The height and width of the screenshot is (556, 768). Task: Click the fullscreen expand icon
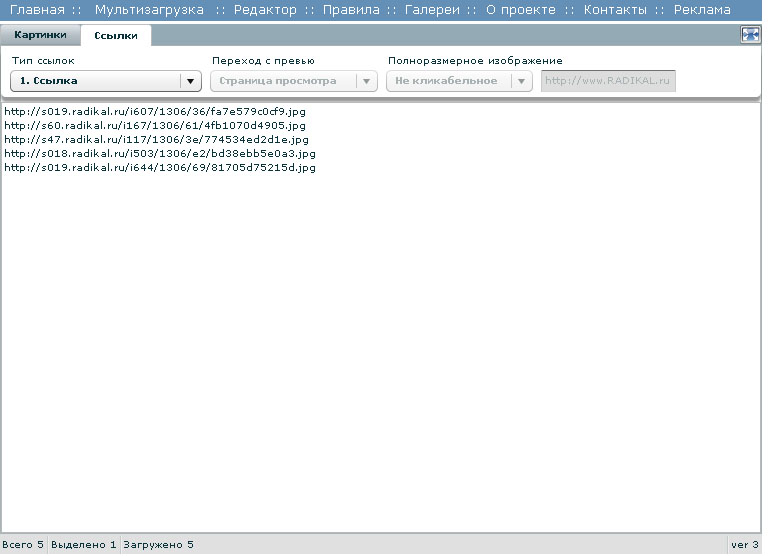tap(750, 35)
